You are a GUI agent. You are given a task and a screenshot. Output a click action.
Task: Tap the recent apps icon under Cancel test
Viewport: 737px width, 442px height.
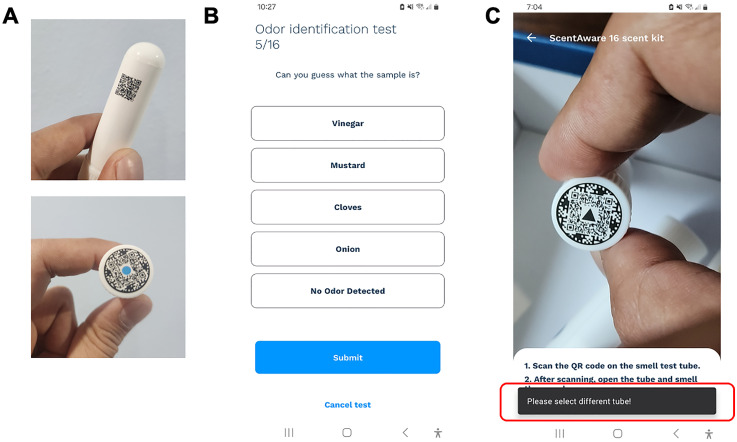(x=289, y=432)
